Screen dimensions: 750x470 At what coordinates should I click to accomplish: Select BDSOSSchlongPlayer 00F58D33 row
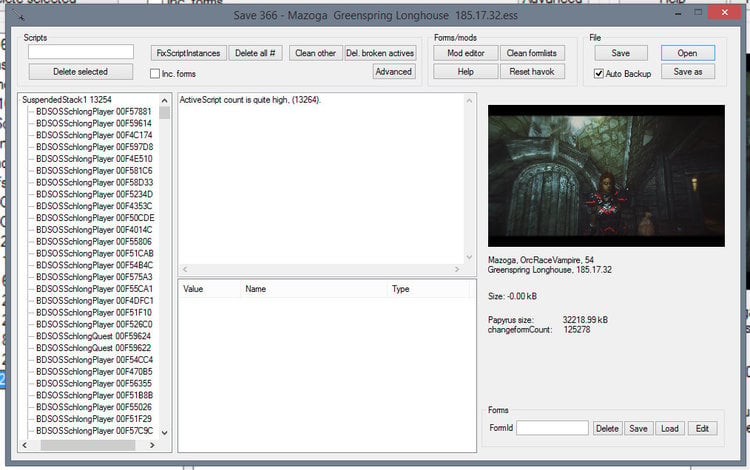(94, 182)
